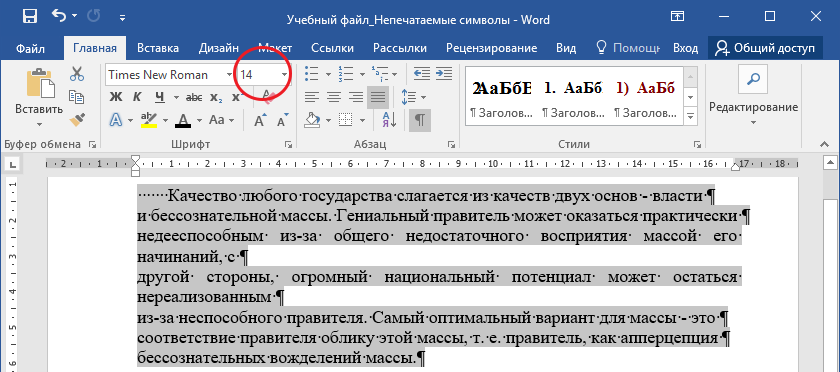Increase paragraph indent
Image resolution: width=840 pixels, height=372 pixels.
(x=444, y=73)
